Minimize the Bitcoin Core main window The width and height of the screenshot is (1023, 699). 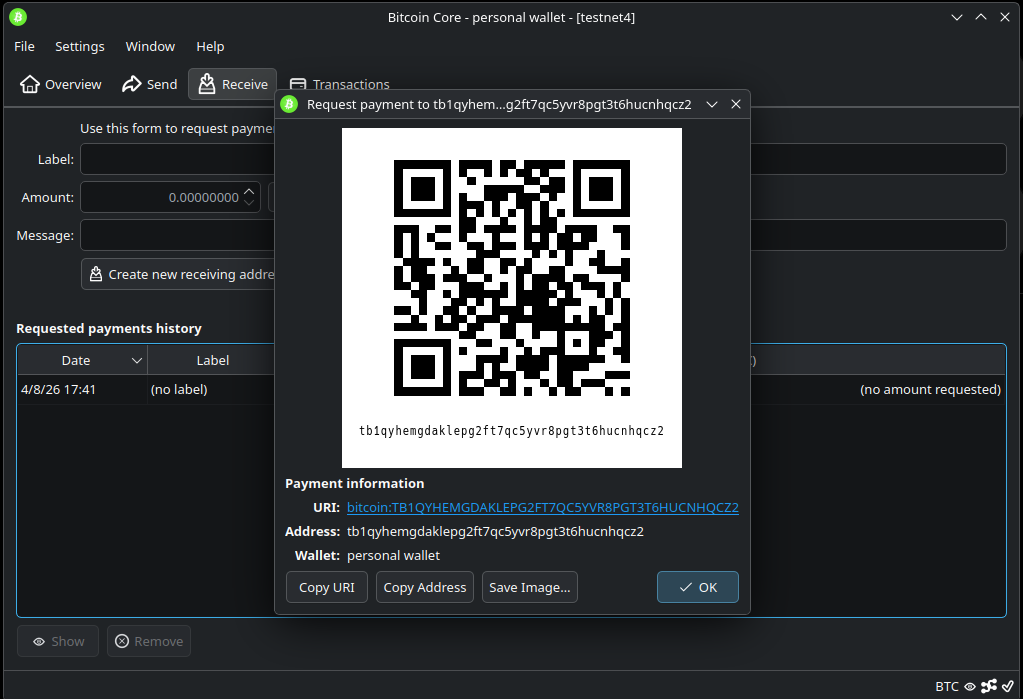957,17
